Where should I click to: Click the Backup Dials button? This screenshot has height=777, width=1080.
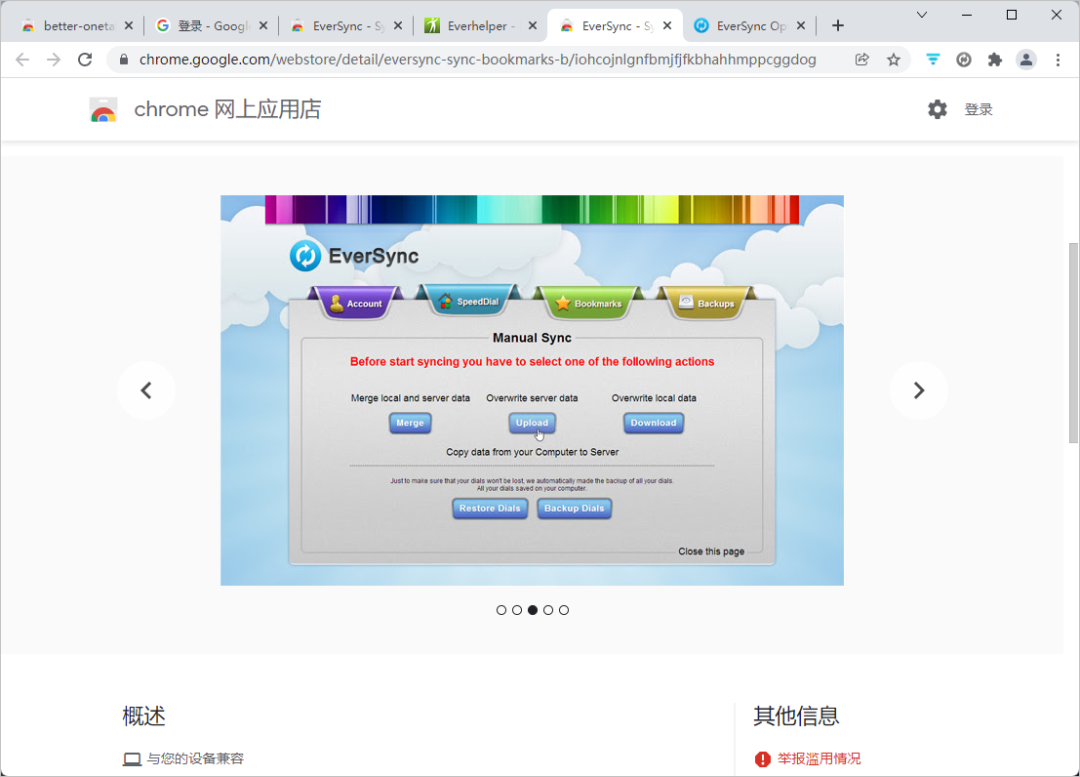574,508
